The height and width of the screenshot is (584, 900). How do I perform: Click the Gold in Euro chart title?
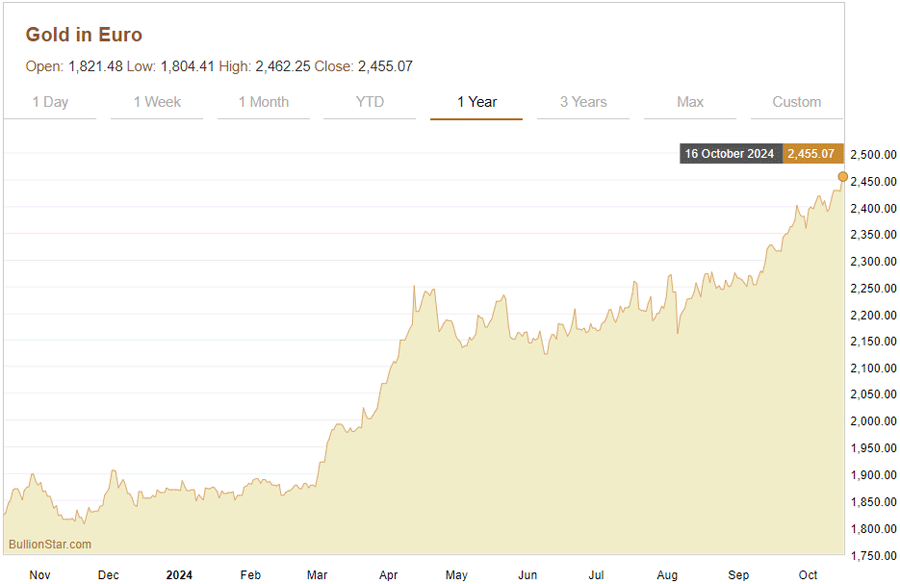pyautogui.click(x=84, y=35)
